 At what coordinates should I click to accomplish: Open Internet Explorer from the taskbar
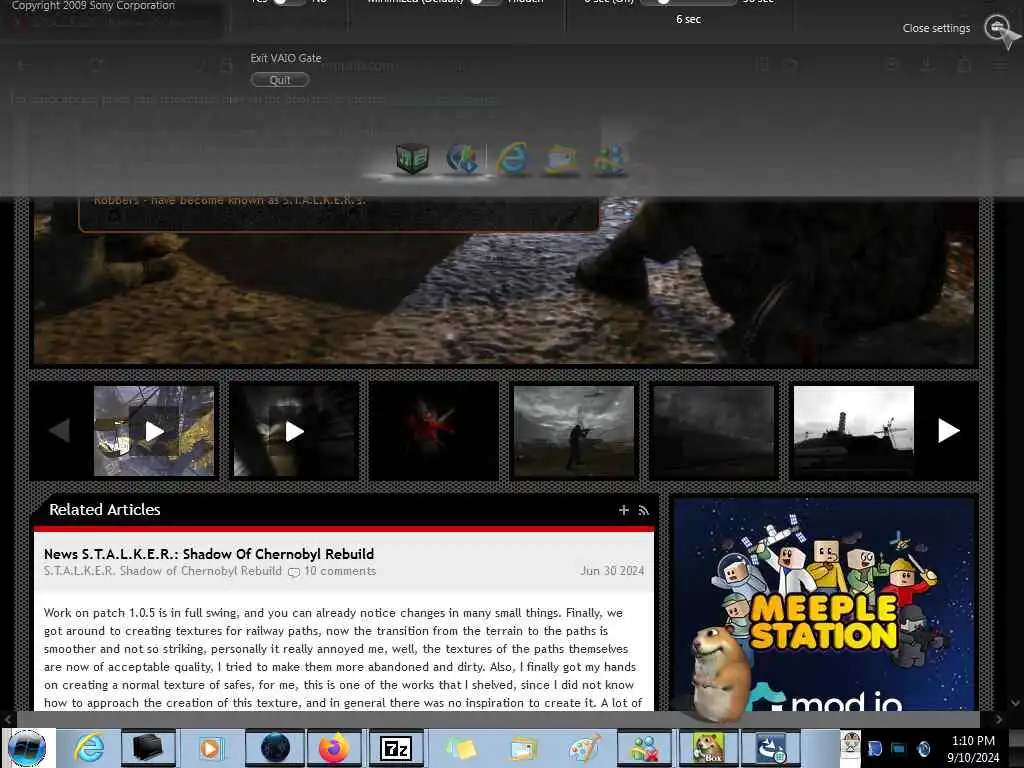point(89,748)
